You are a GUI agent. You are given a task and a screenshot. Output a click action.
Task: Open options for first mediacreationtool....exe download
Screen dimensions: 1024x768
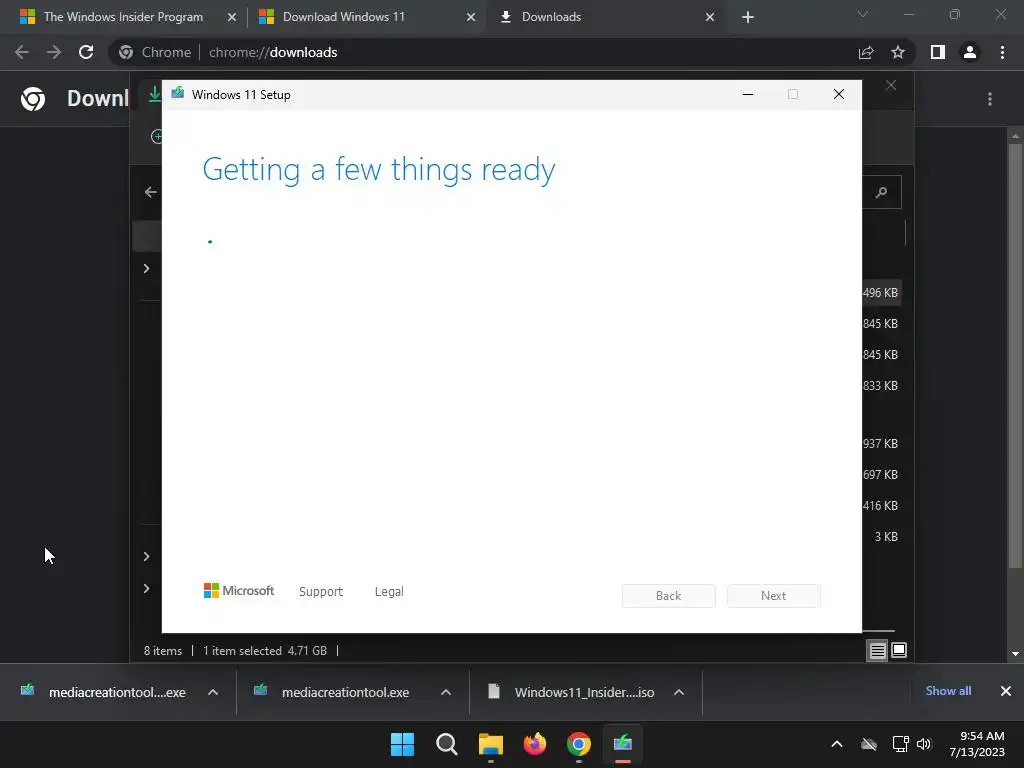click(213, 692)
